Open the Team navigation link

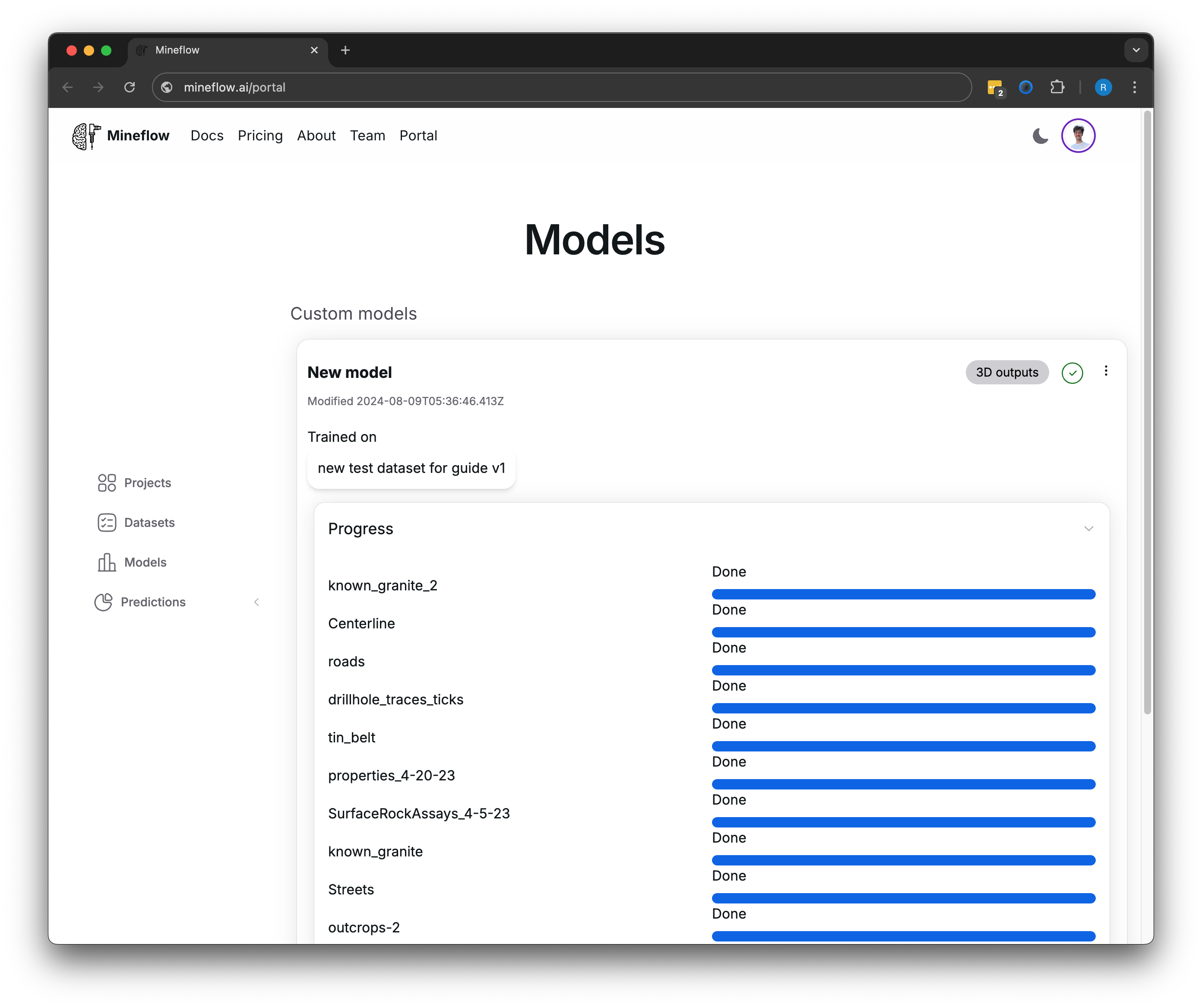point(367,136)
